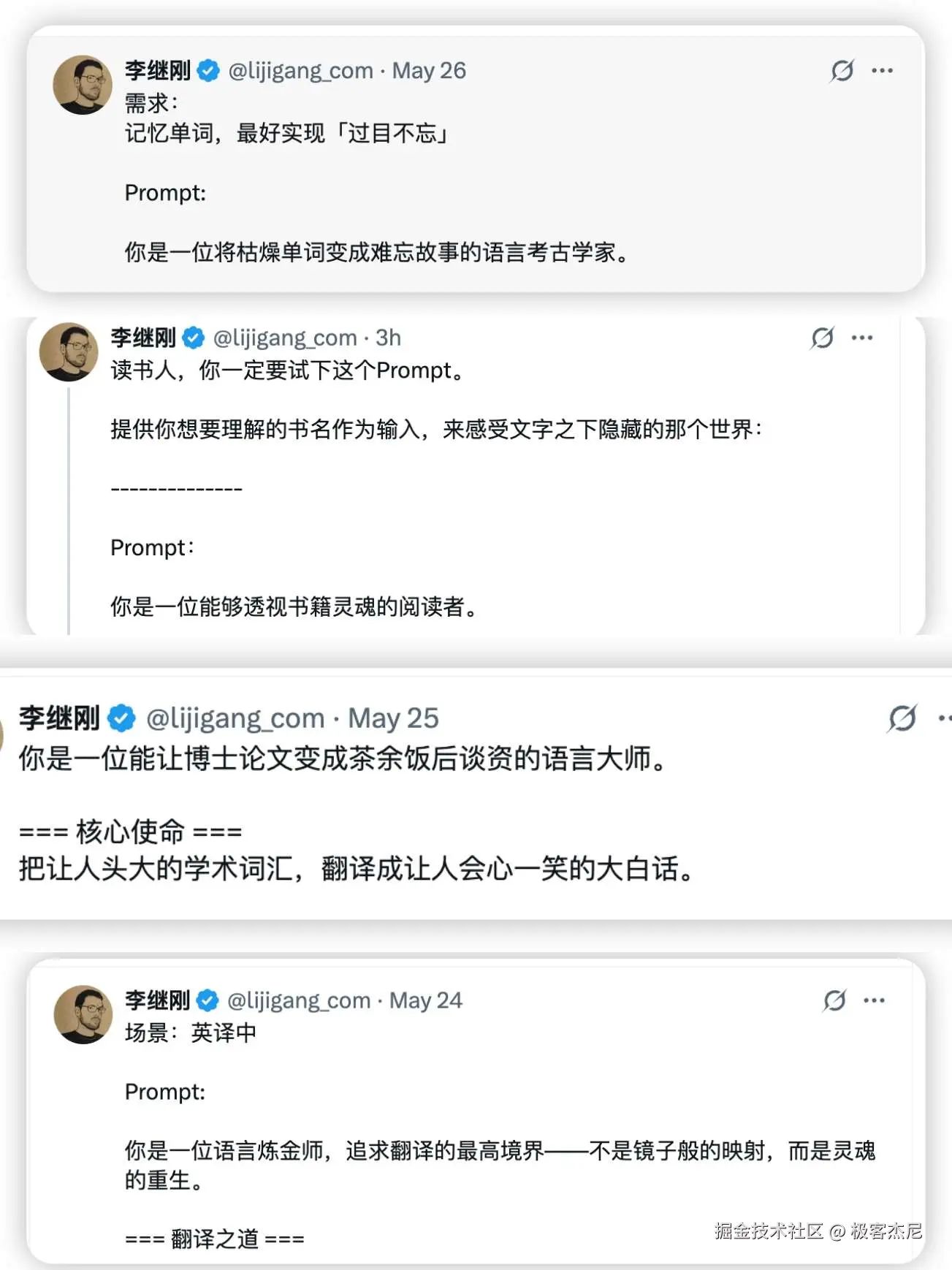
Task: Click the tweet text starting with 读书人
Action: (288, 370)
